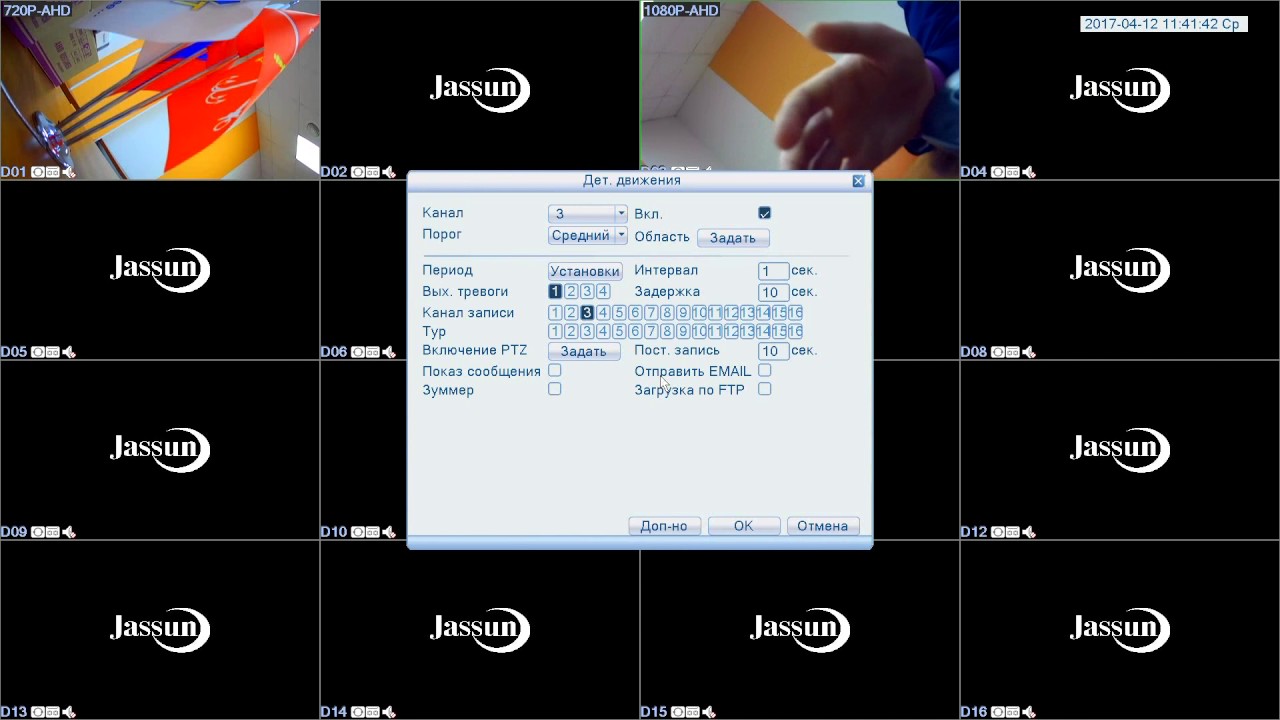Viewport: 1280px width, 720px height.
Task: Click the circle status icon on D04
Action: coord(998,172)
